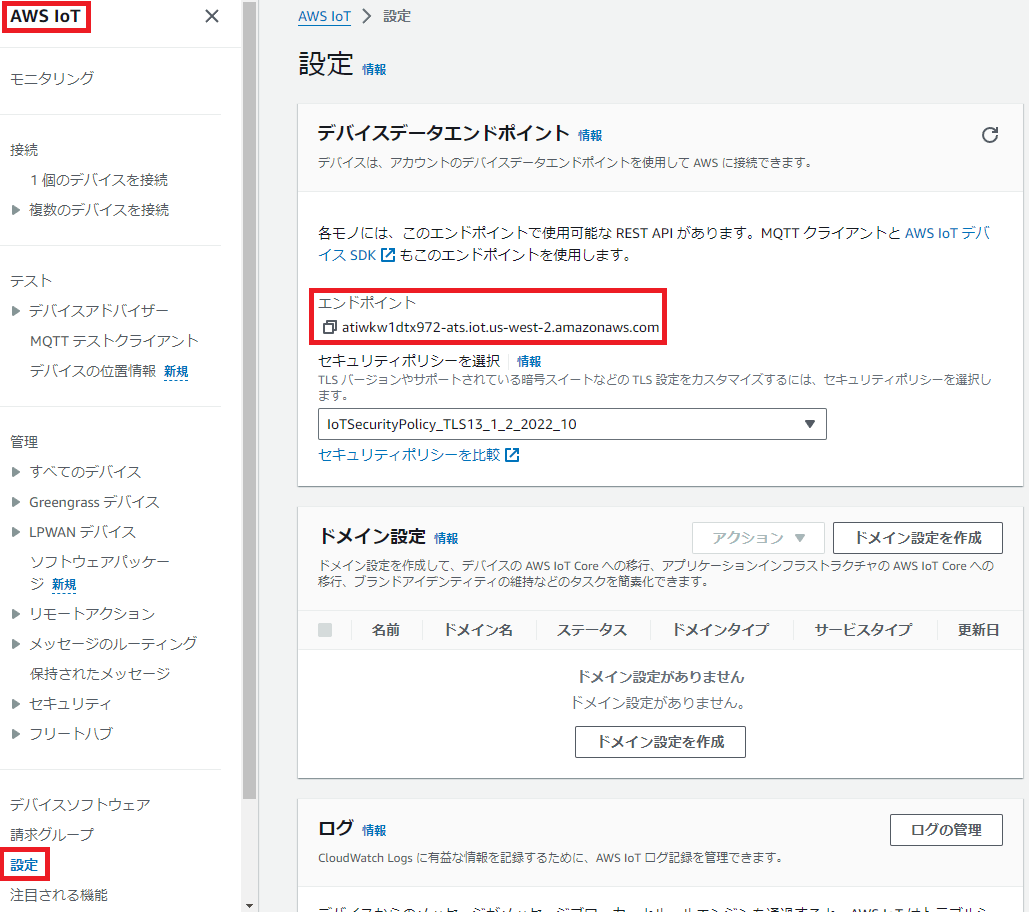Click the sidebar vertical scrollbar
This screenshot has height=912, width=1029.
point(249,400)
